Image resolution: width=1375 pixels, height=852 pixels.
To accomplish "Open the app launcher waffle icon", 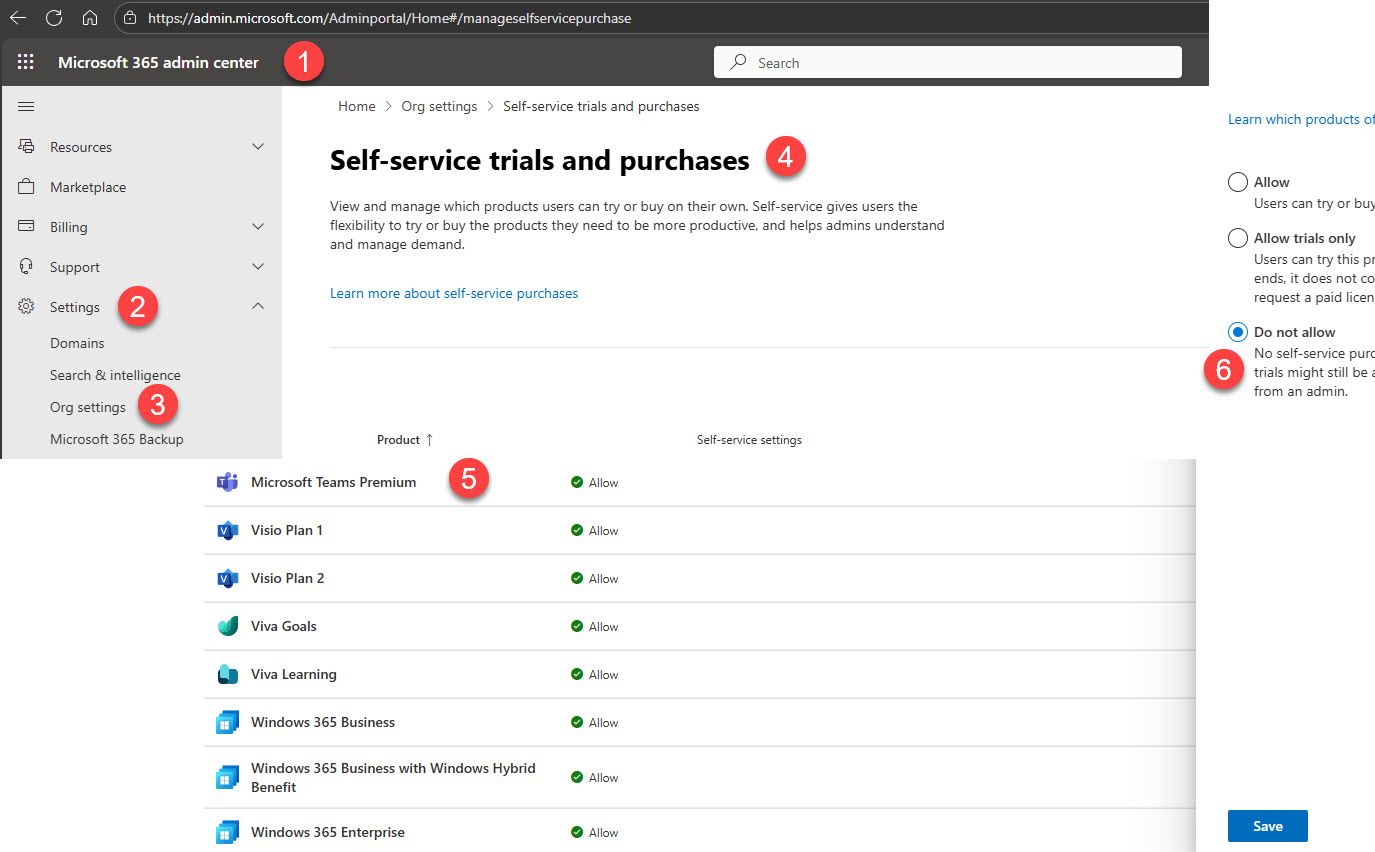I will (x=26, y=62).
